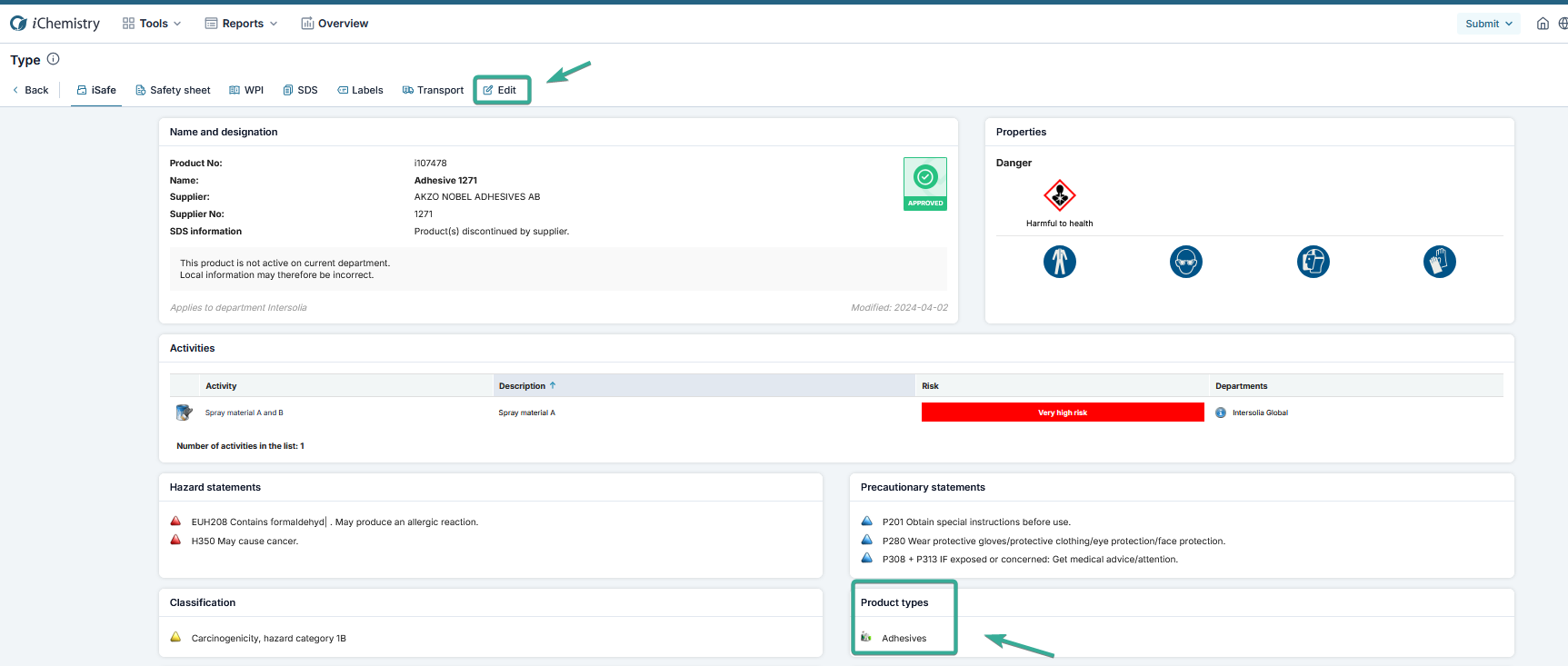1568x666 pixels.
Task: Click the Adhesives product type icon
Action: tap(866, 637)
